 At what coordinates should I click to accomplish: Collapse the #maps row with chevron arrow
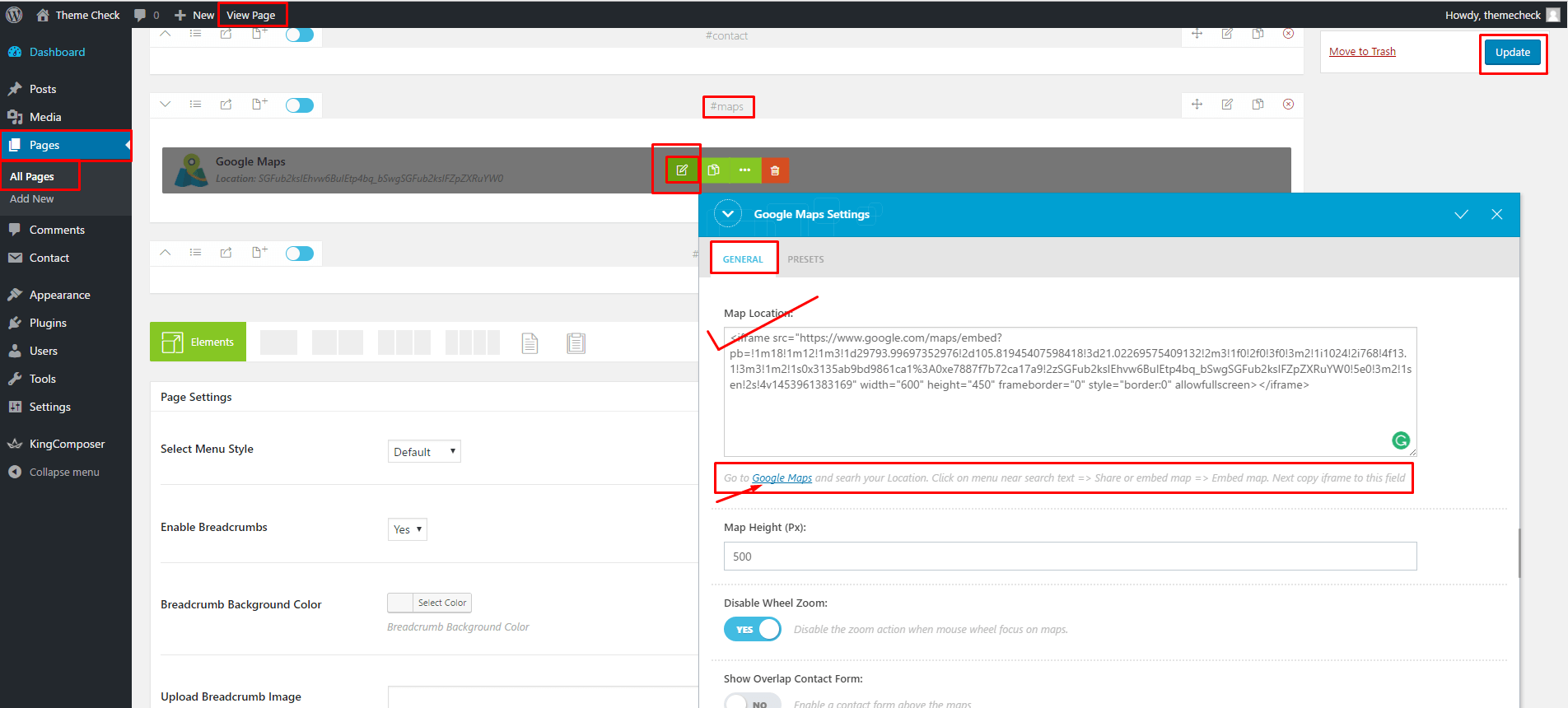166,105
